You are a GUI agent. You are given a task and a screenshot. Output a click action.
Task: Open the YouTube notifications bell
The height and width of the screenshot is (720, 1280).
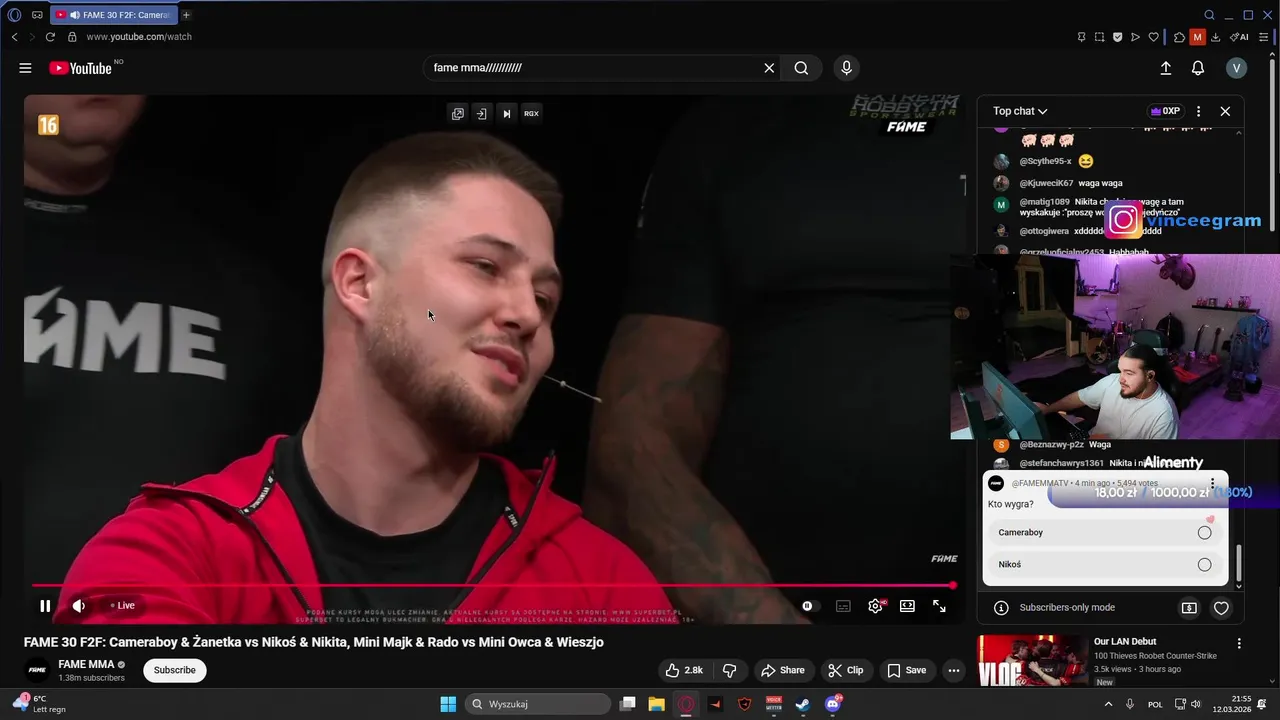tap(1198, 68)
